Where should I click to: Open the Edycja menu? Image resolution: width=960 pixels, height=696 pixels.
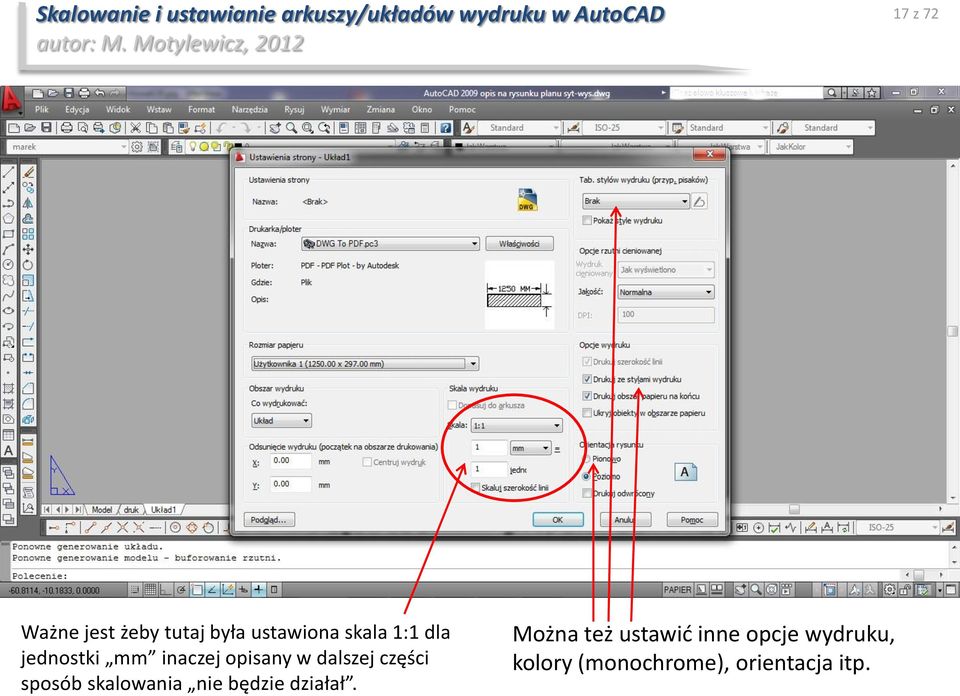pos(77,110)
